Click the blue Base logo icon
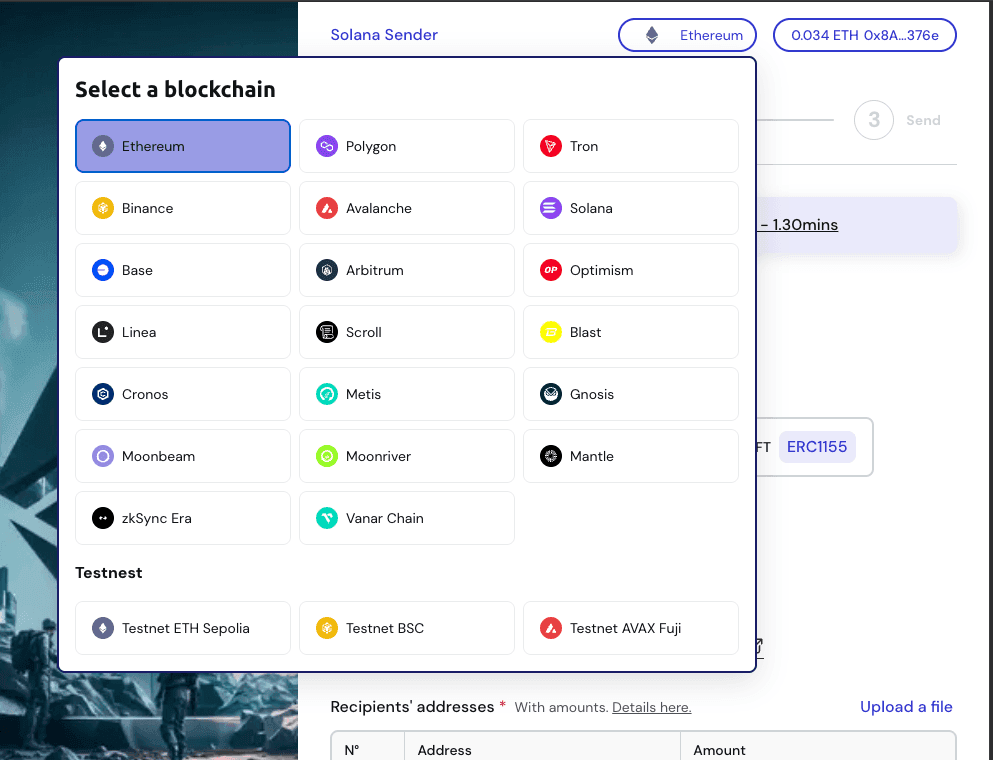The height and width of the screenshot is (760, 993). tap(103, 270)
